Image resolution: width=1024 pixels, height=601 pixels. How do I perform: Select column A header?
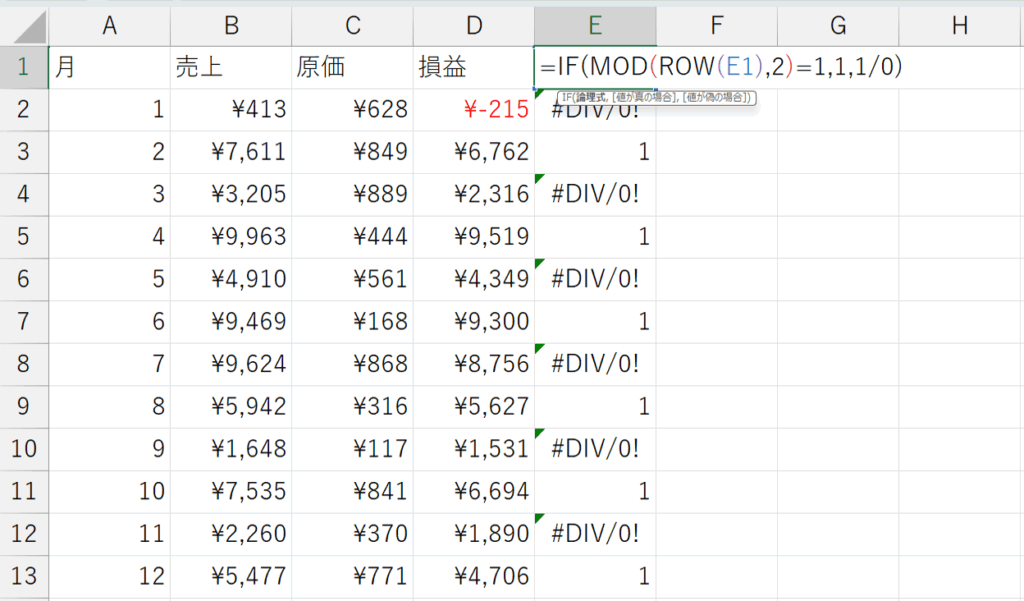pos(110,26)
